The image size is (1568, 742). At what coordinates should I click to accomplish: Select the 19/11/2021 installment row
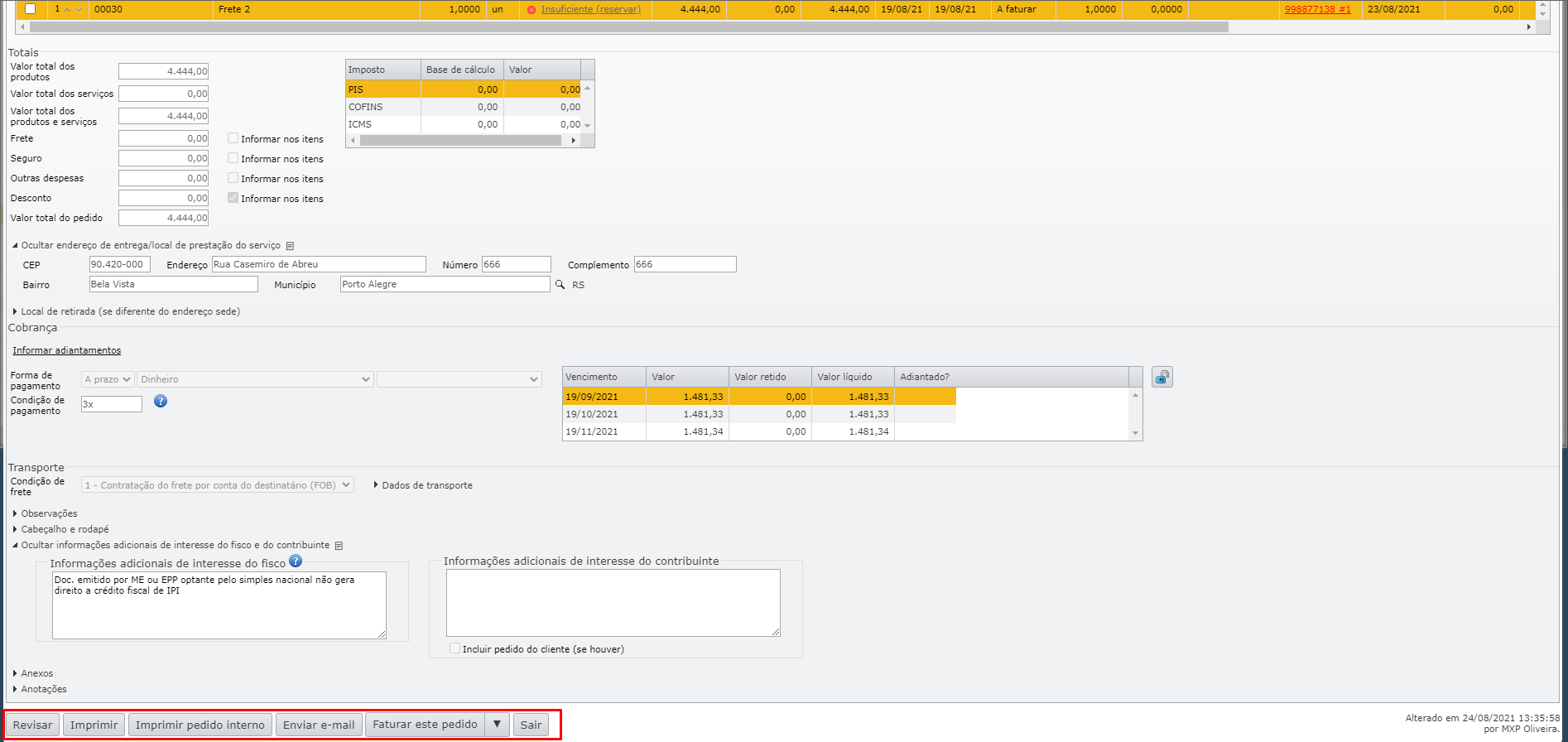click(x=759, y=431)
